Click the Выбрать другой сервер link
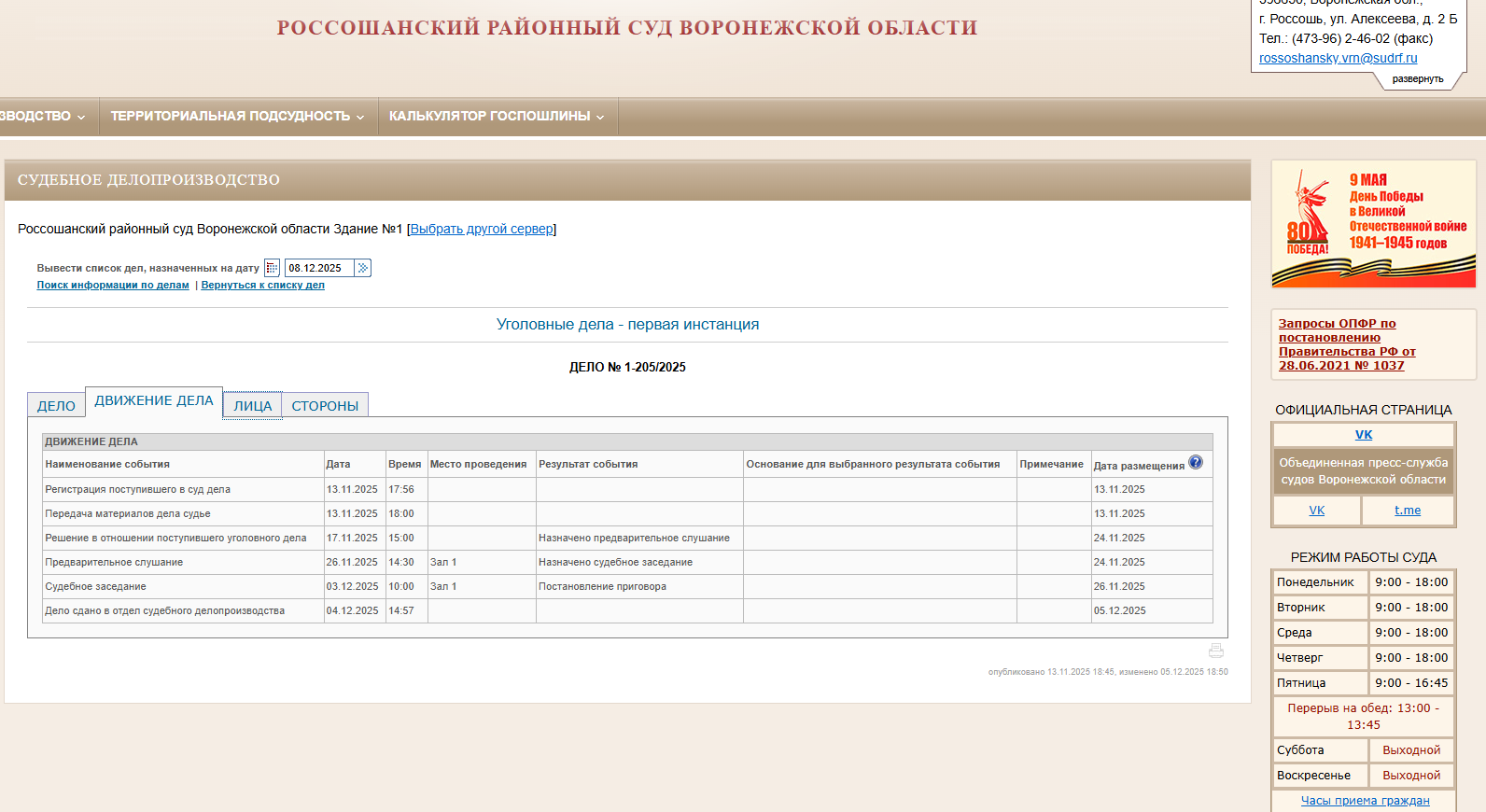This screenshot has height=812, width=1486. coord(482,229)
